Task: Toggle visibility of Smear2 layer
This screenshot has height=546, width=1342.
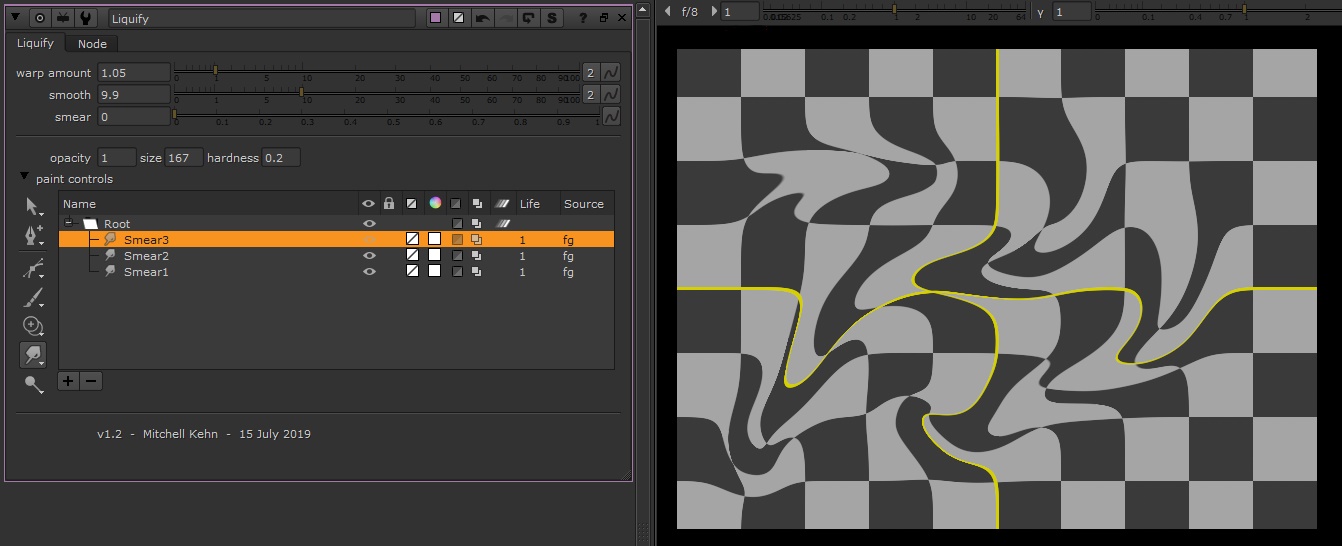Action: [x=369, y=256]
